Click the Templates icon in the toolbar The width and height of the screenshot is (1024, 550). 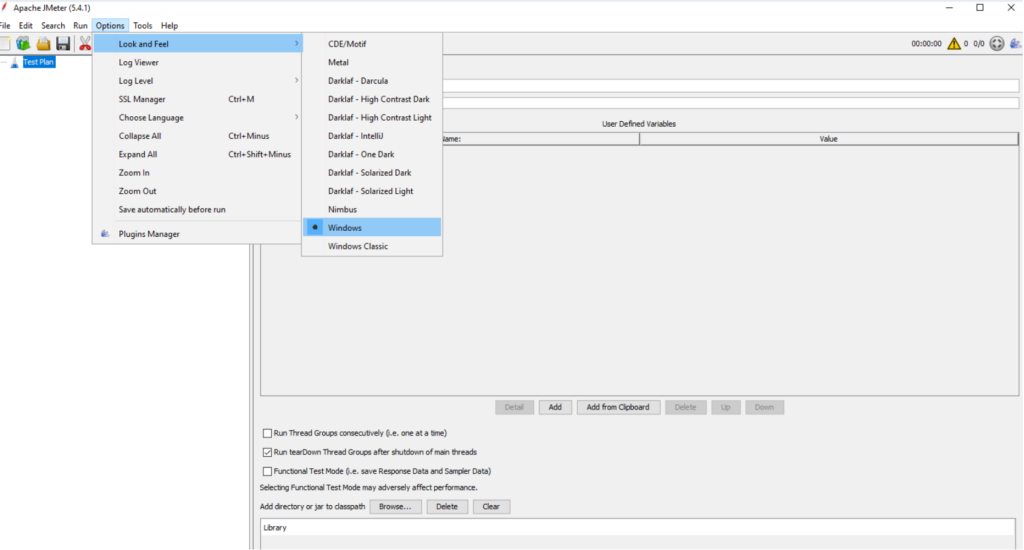coord(23,43)
